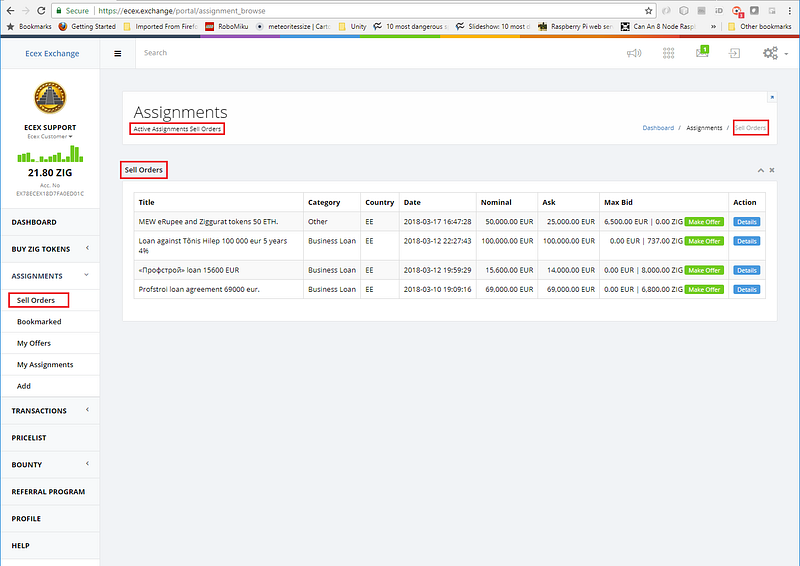Open the announcements megaphone icon
Viewport: 800px width, 566px height.
(634, 53)
